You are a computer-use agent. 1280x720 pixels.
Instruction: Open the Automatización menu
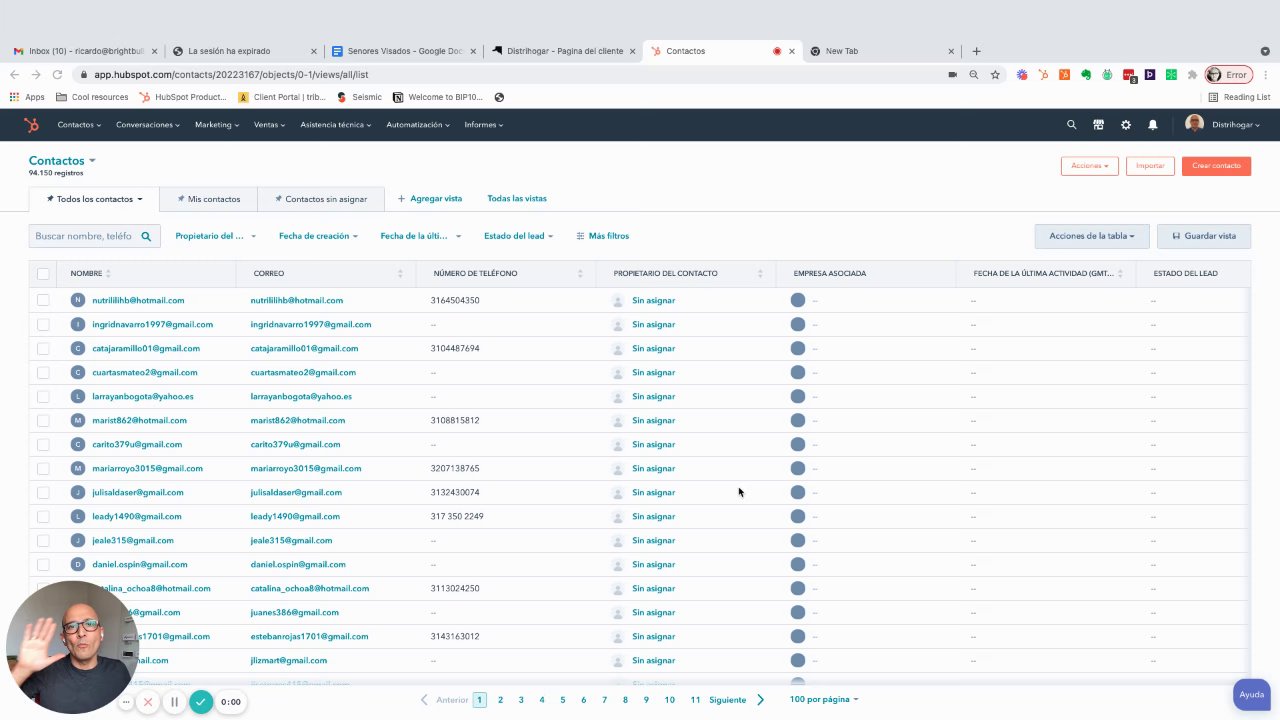click(x=418, y=125)
